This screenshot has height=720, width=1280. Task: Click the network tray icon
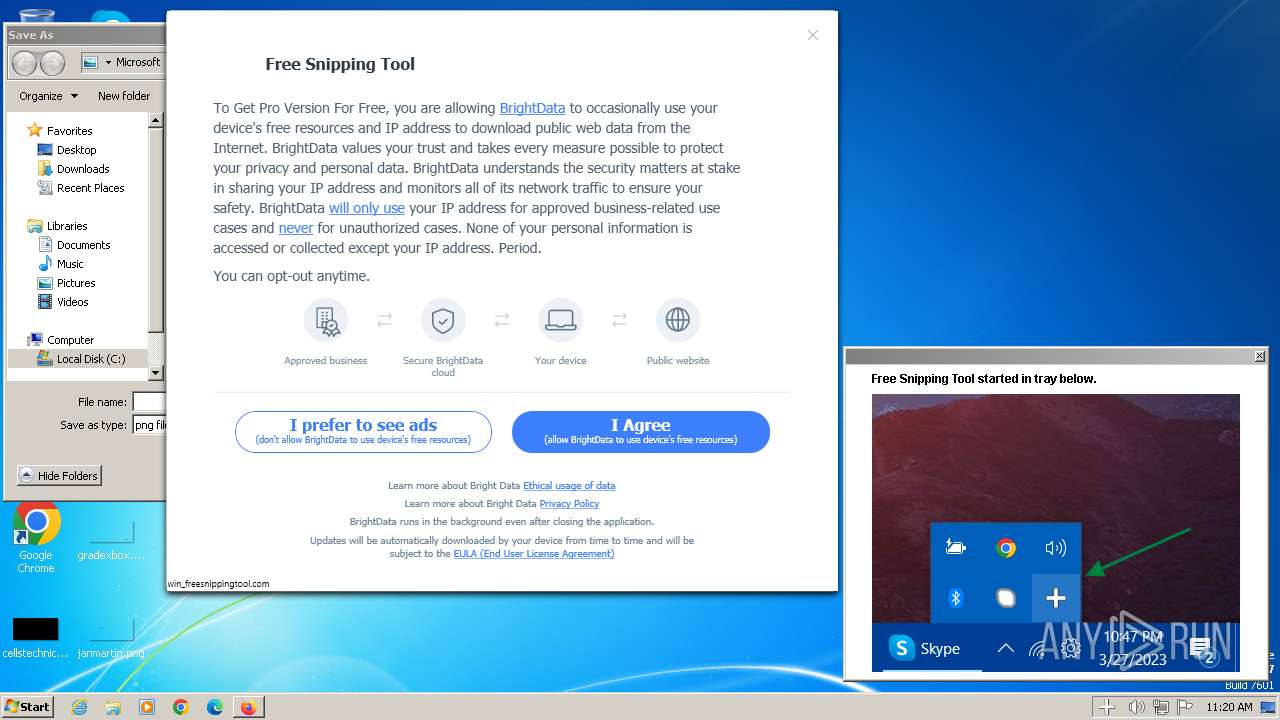pos(1160,707)
